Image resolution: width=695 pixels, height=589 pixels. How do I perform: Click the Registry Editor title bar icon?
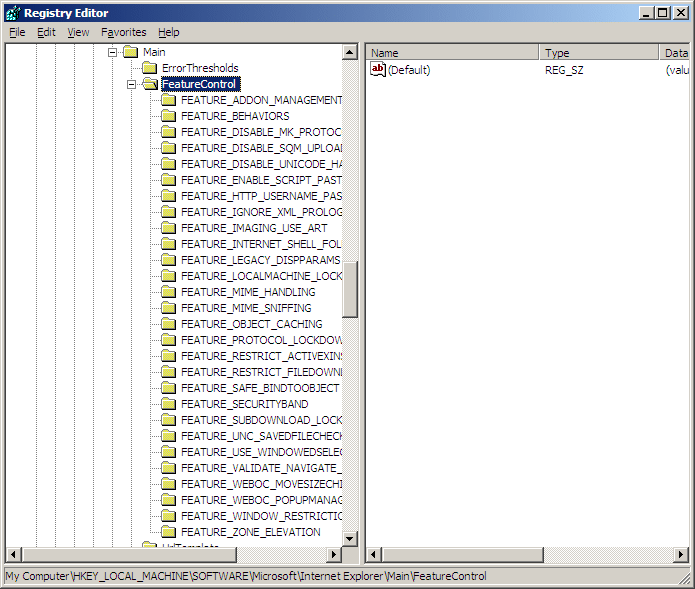pos(13,13)
